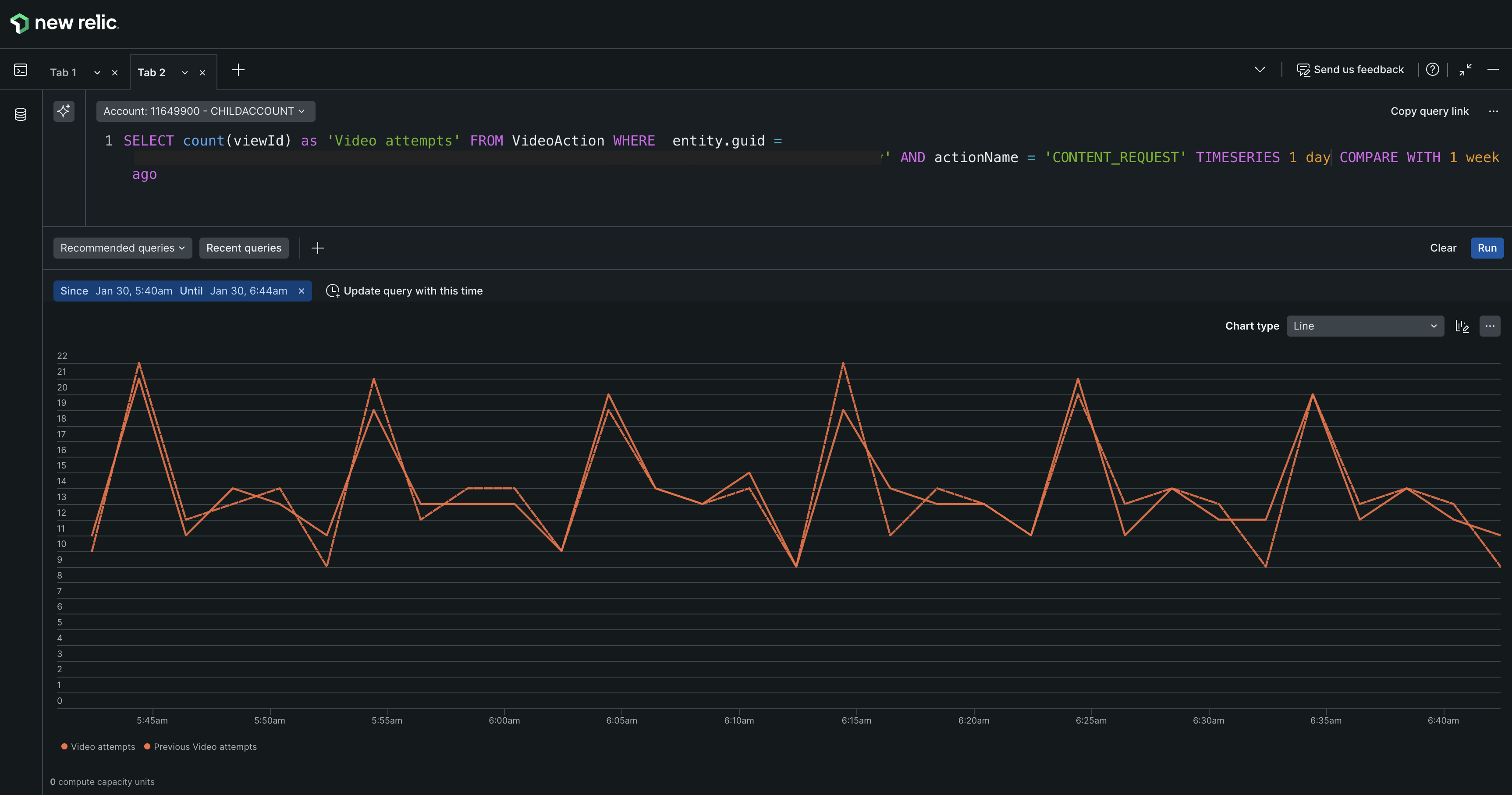The width and height of the screenshot is (1512, 795).
Task: Remove the Since/Until time range filter
Action: click(302, 291)
